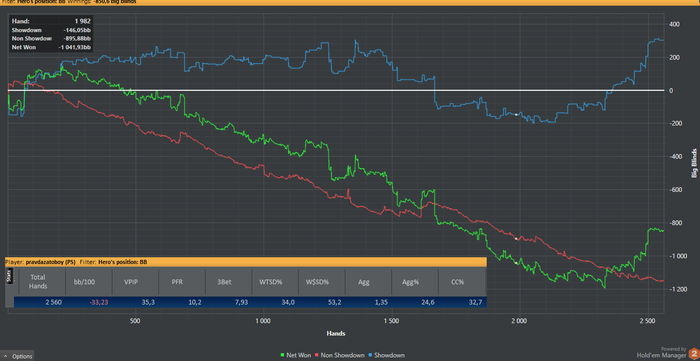Click the '2 000' x-axis tick label
This screenshot has height=361, width=700.
(x=519, y=320)
